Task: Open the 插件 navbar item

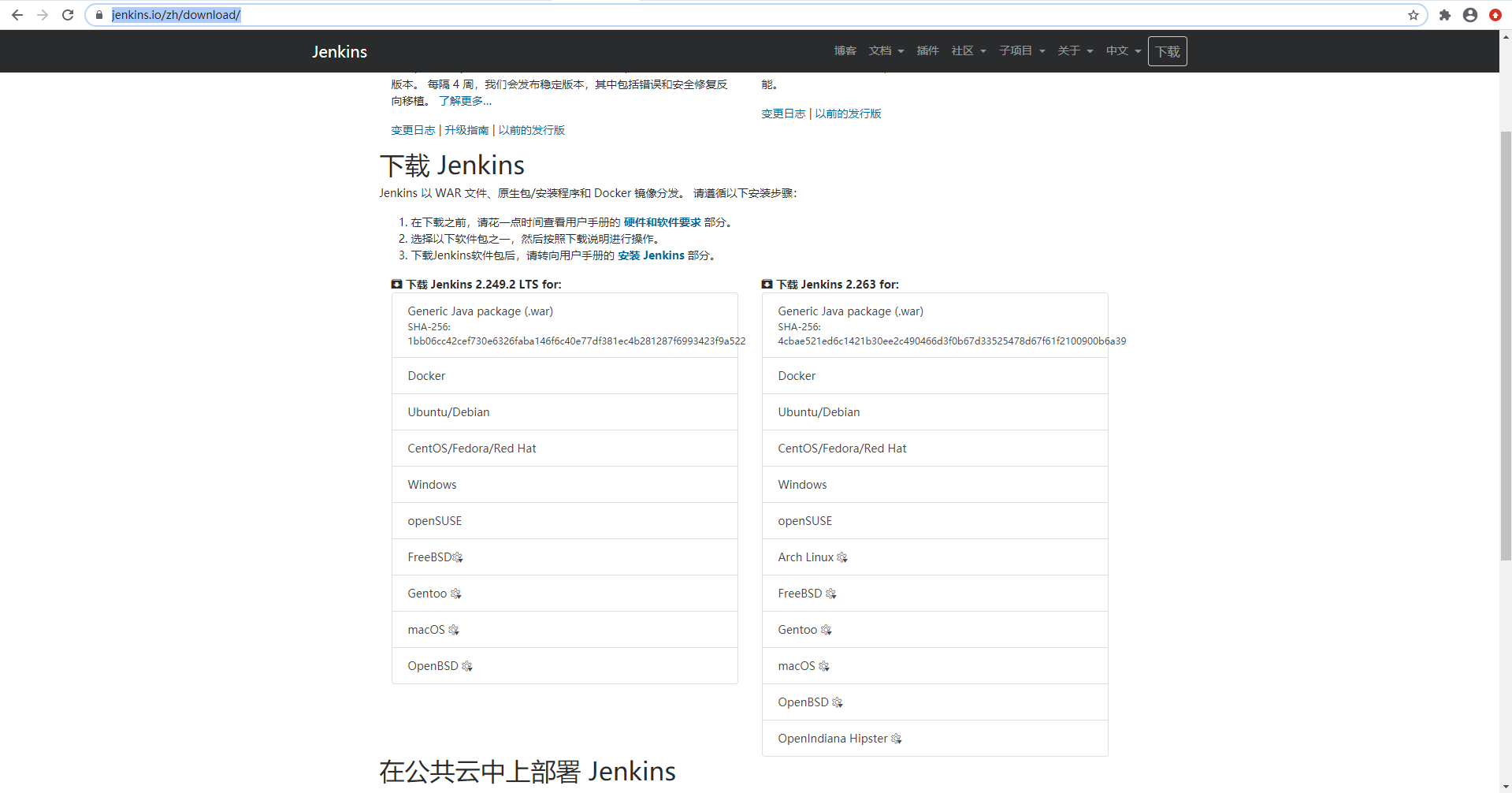Action: click(x=927, y=50)
